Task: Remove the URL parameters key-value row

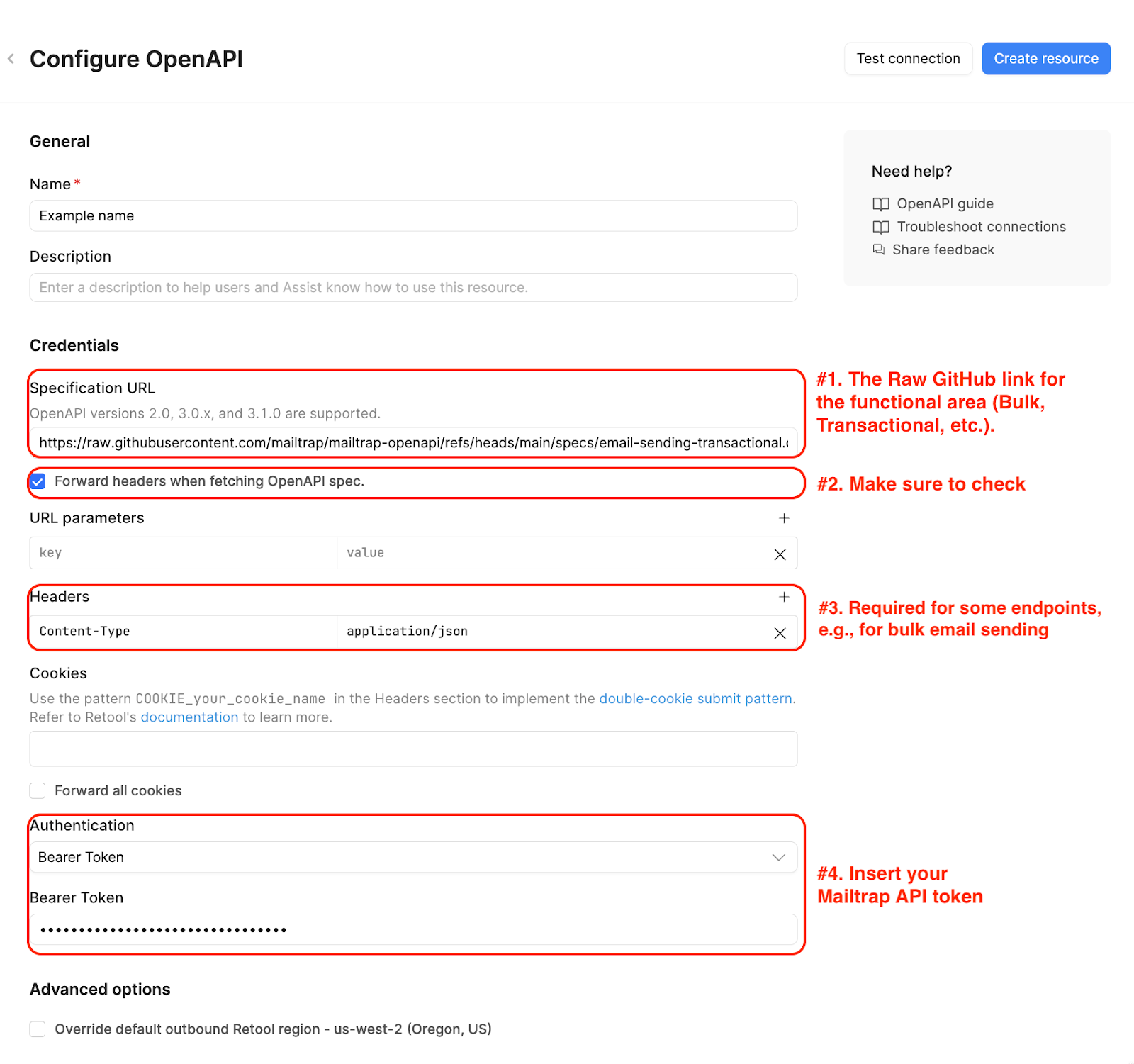Action: coord(780,554)
